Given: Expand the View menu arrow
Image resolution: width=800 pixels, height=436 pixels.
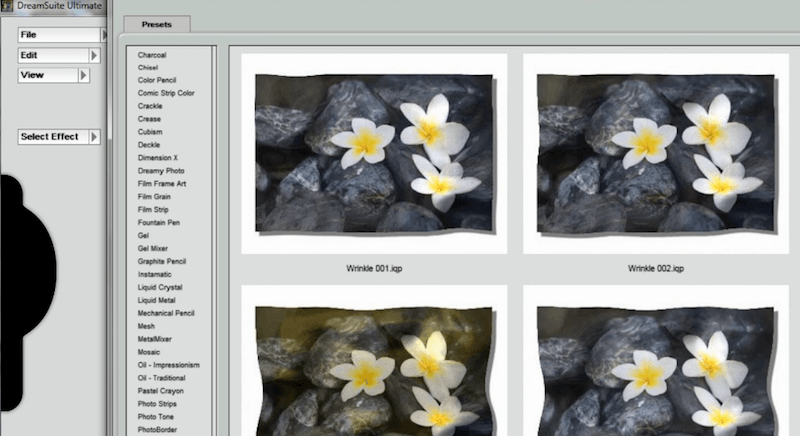Looking at the screenshot, I should [84, 75].
